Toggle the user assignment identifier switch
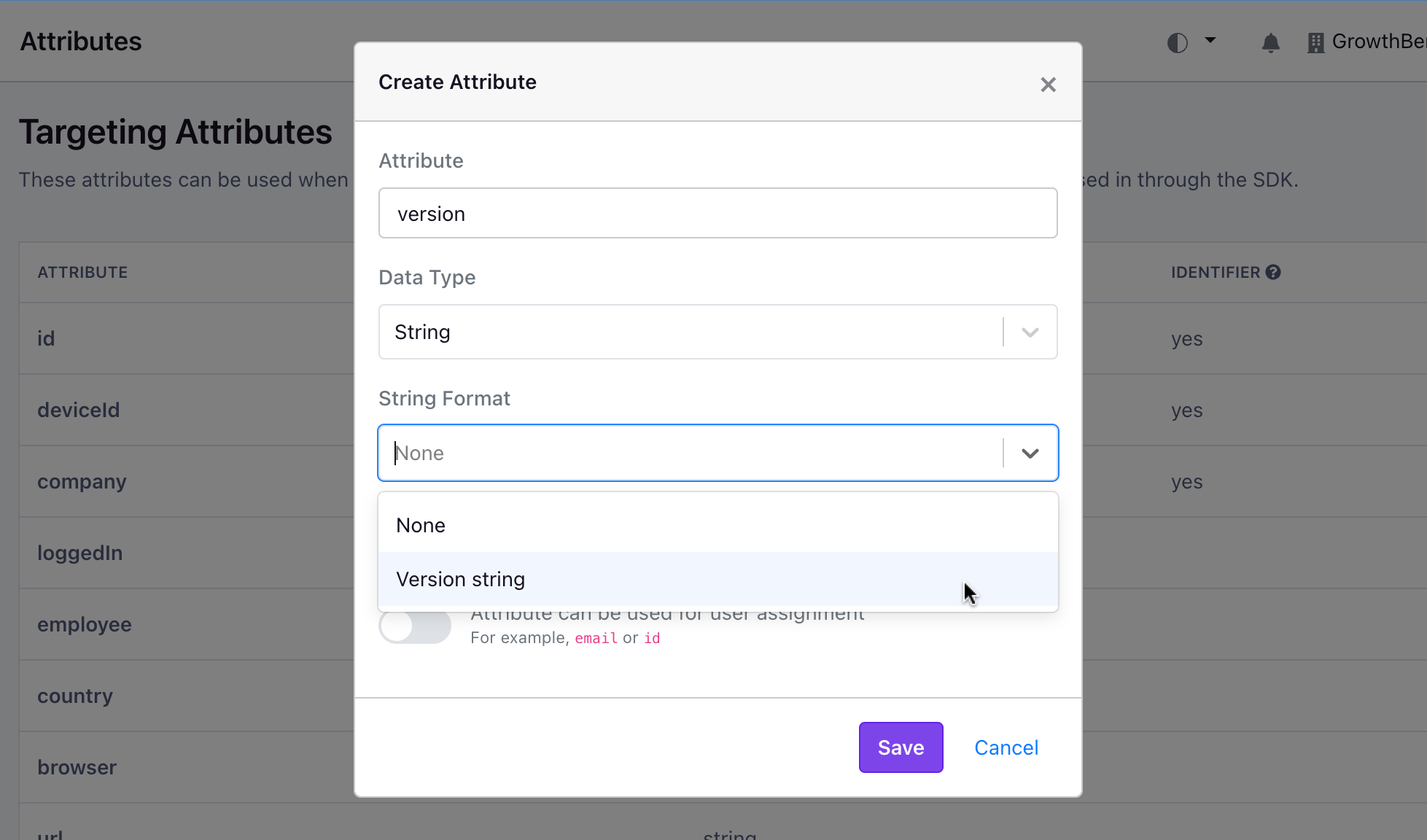Image resolution: width=1427 pixels, height=840 pixels. [415, 626]
